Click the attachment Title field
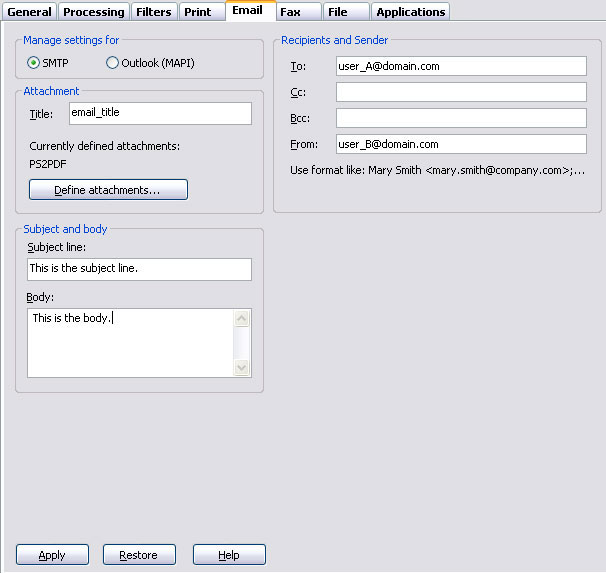Screen dimensions: 606x573 [x=160, y=113]
